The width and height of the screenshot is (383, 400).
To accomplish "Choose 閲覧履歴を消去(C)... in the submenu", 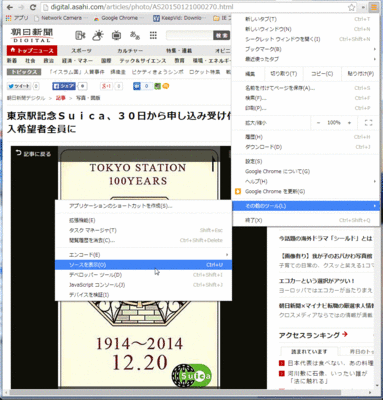I will point(143,240).
